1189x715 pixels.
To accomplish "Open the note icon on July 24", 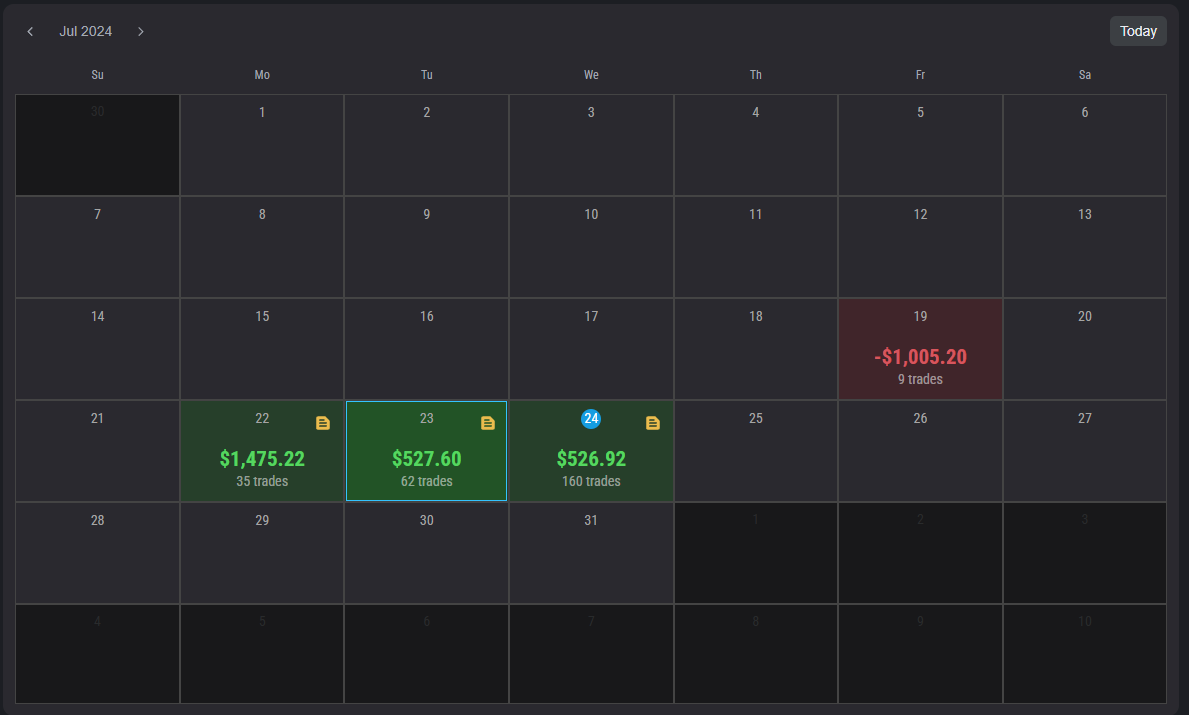I will pyautogui.click(x=652, y=422).
